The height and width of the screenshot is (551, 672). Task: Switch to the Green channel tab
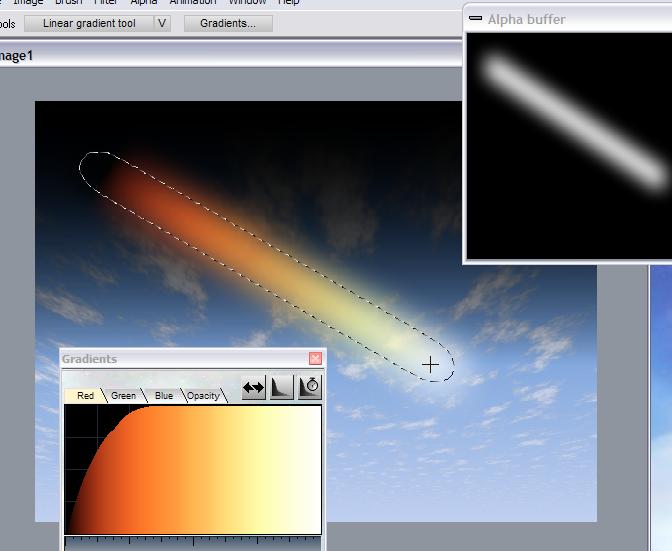coord(123,396)
